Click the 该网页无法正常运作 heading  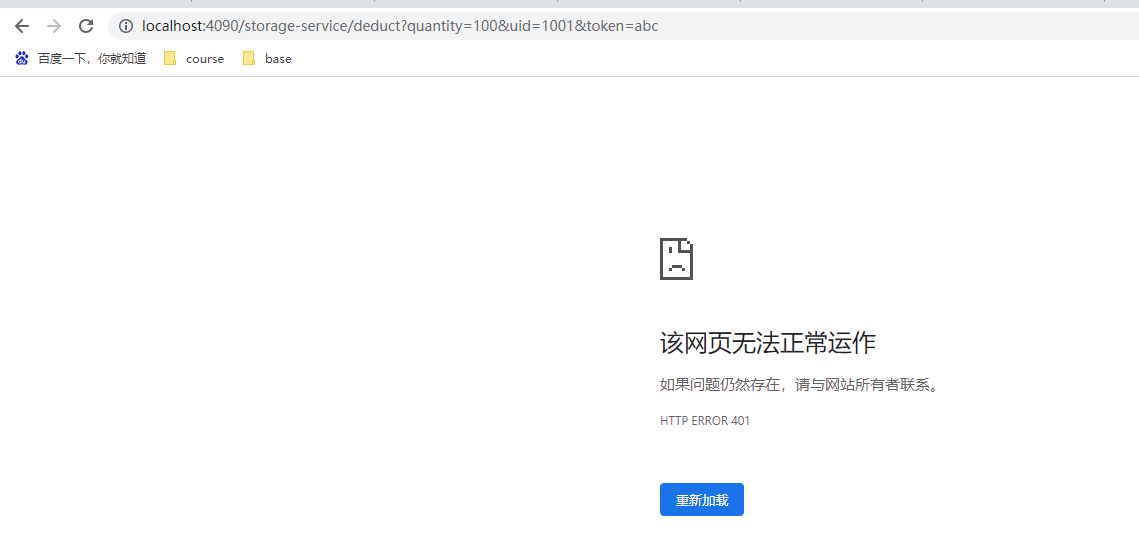pyautogui.click(x=768, y=343)
